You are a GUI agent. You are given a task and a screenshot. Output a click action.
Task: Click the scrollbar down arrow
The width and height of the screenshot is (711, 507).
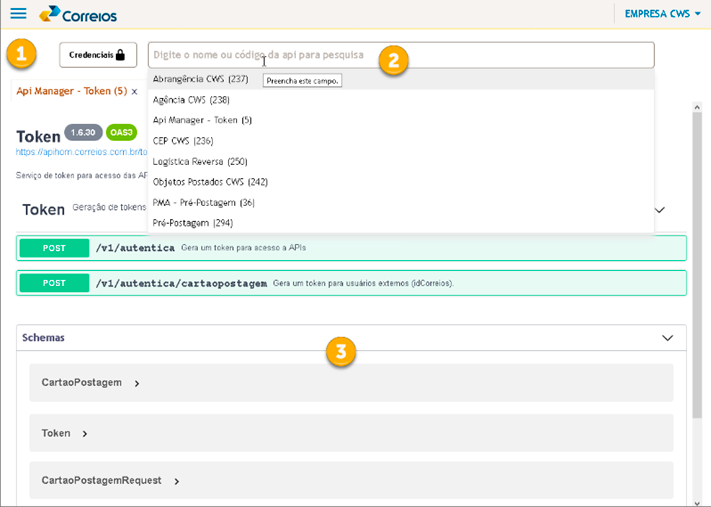(697, 503)
